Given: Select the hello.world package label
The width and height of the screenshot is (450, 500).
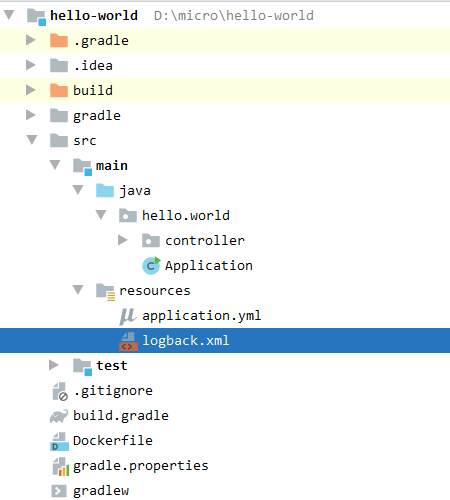Looking at the screenshot, I should pyautogui.click(x=186, y=215).
